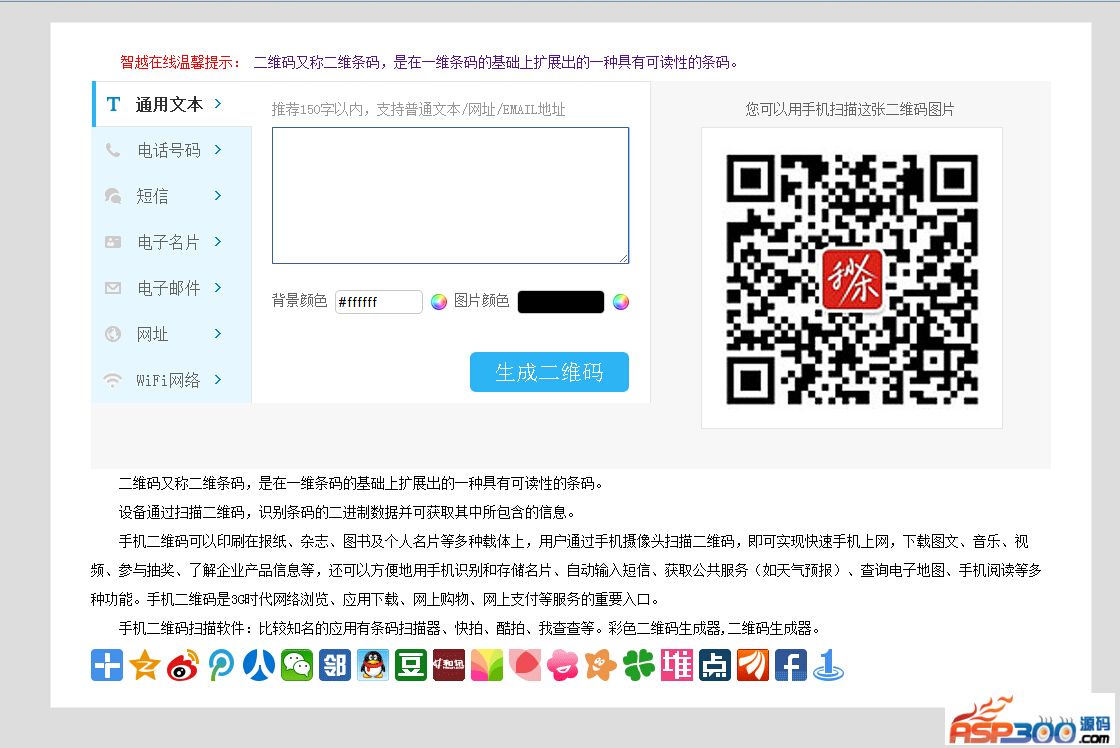Image resolution: width=1120 pixels, height=748 pixels.
Task: Click chevron arrow next to 短信
Action: point(218,195)
